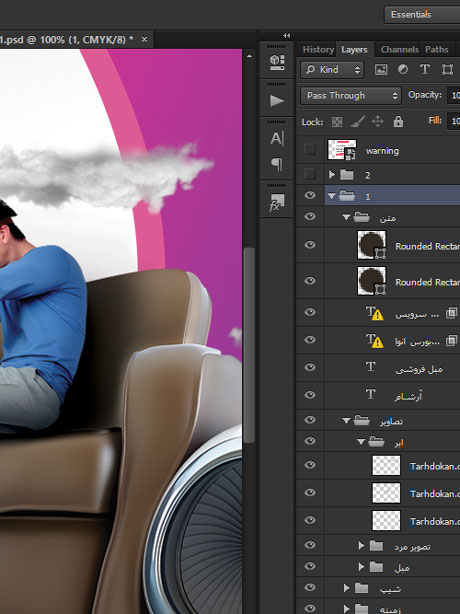Show the hidden warning layer

[310, 149]
